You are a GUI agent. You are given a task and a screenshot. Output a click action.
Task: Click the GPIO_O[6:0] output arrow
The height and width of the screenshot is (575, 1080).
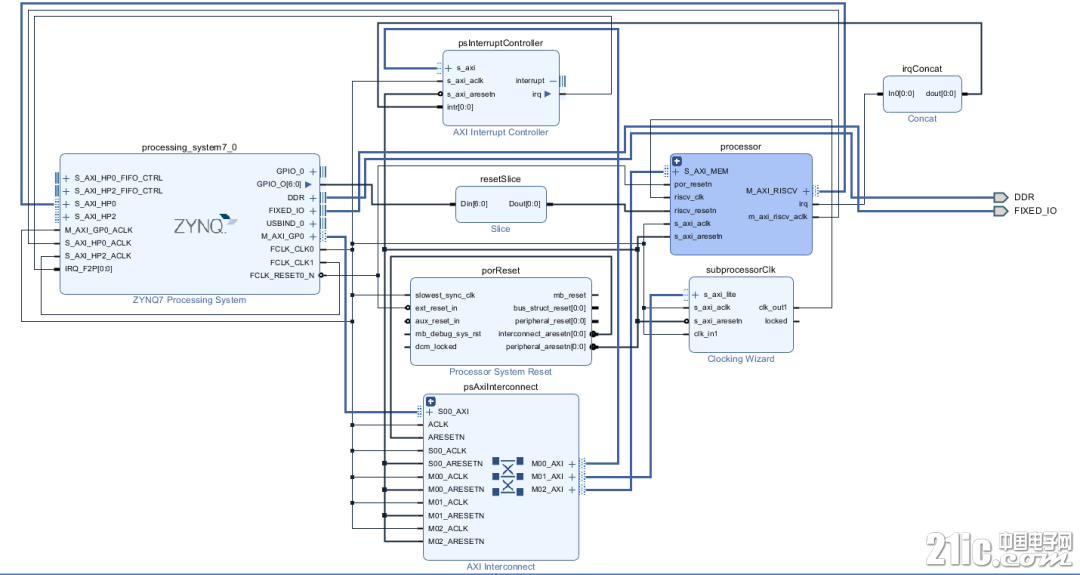pos(308,185)
